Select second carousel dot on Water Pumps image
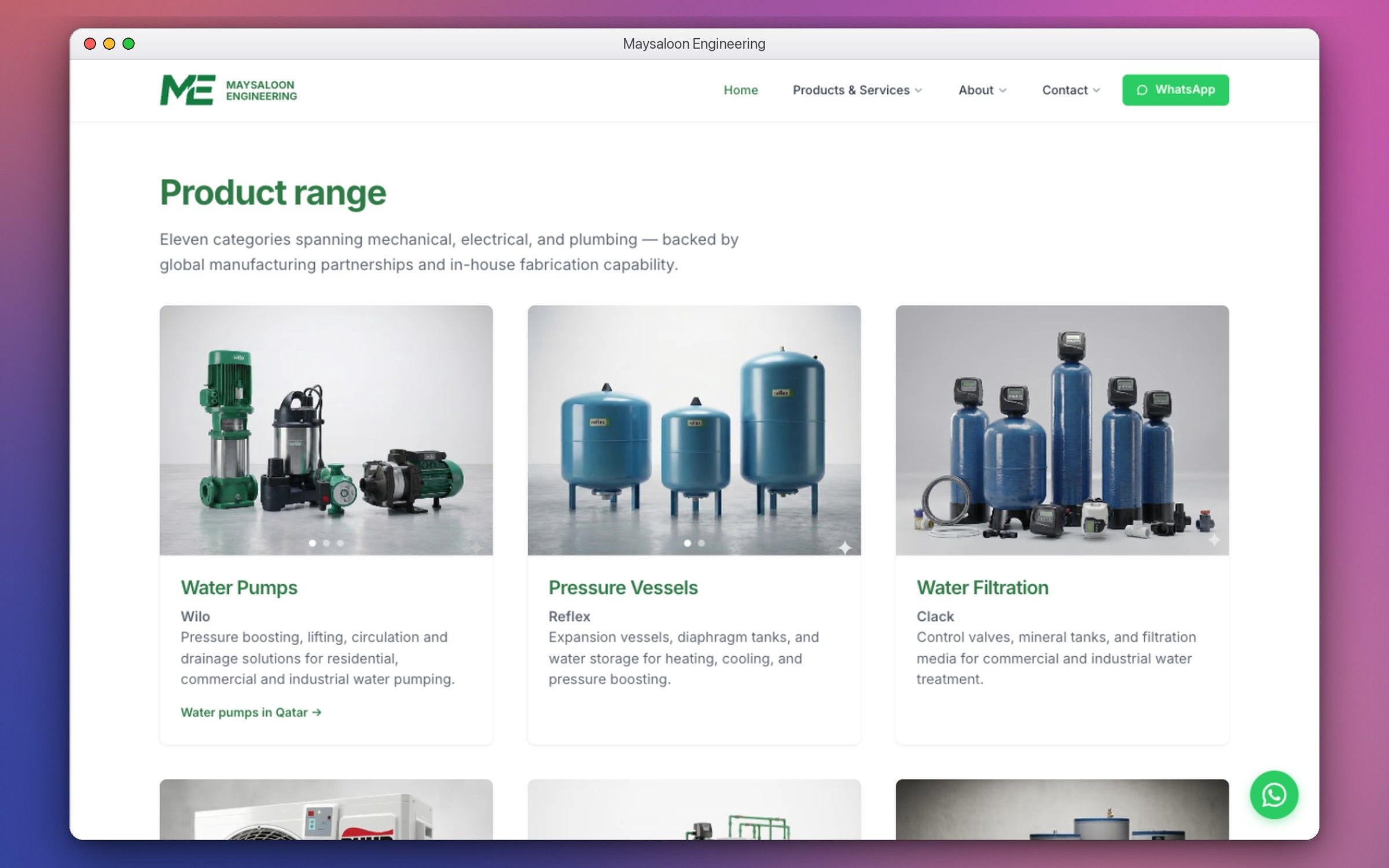1389x868 pixels. [x=326, y=543]
